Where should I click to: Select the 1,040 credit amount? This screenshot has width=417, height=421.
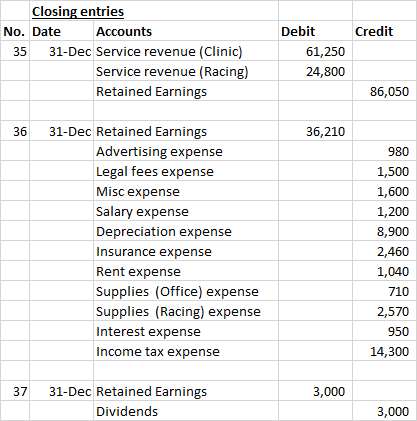click(384, 271)
